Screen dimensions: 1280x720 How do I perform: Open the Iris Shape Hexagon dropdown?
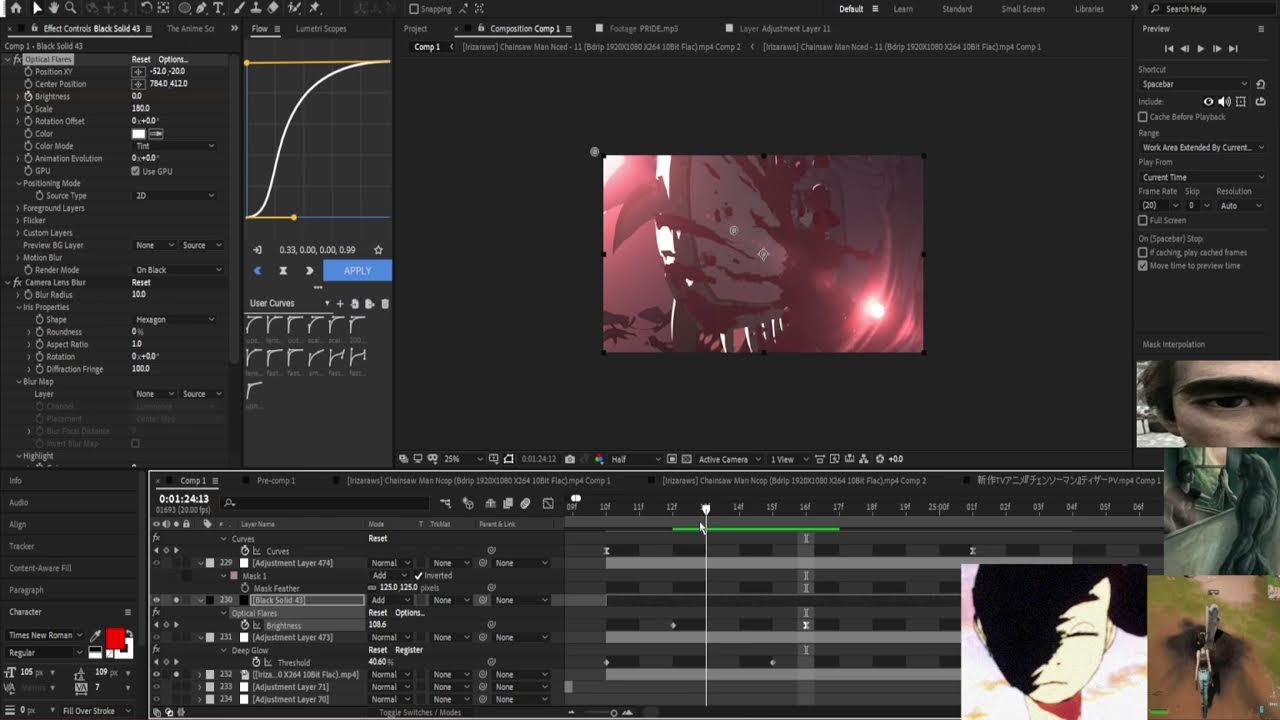coord(175,319)
